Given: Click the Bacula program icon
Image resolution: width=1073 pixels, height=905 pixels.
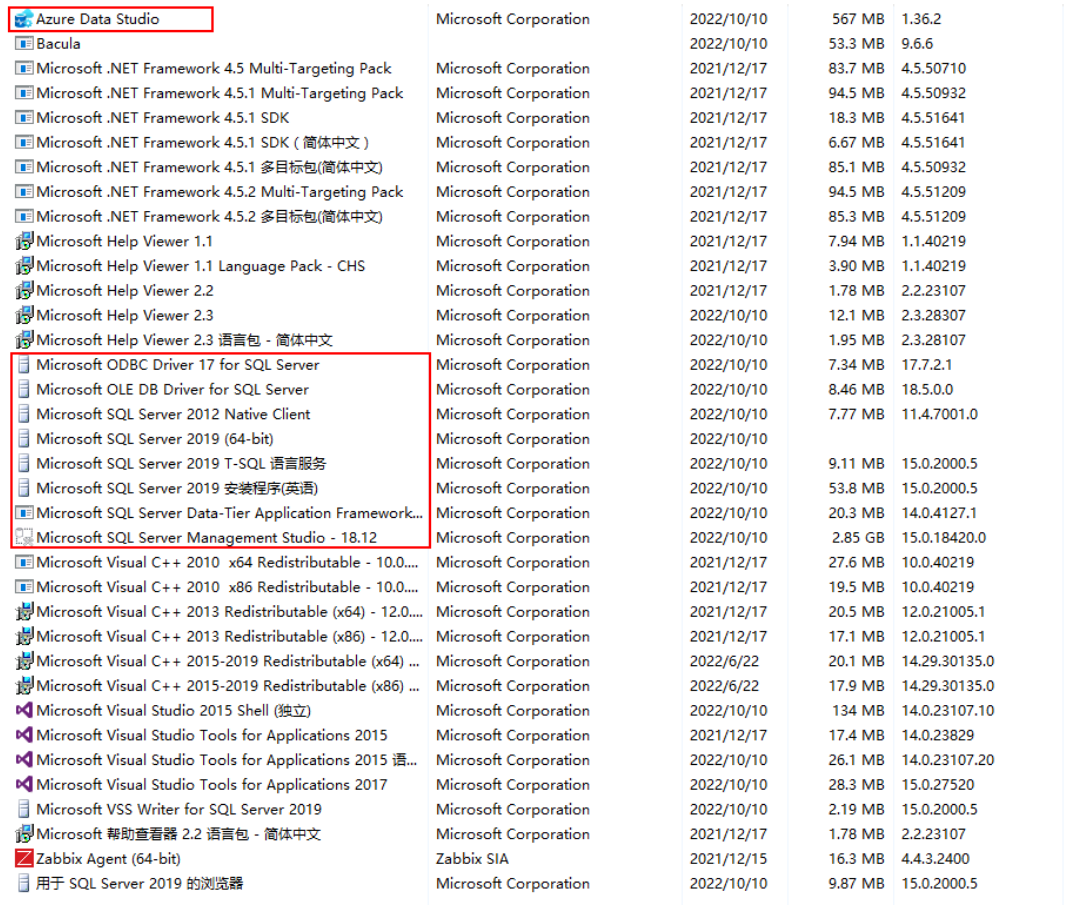Looking at the screenshot, I should tap(24, 44).
